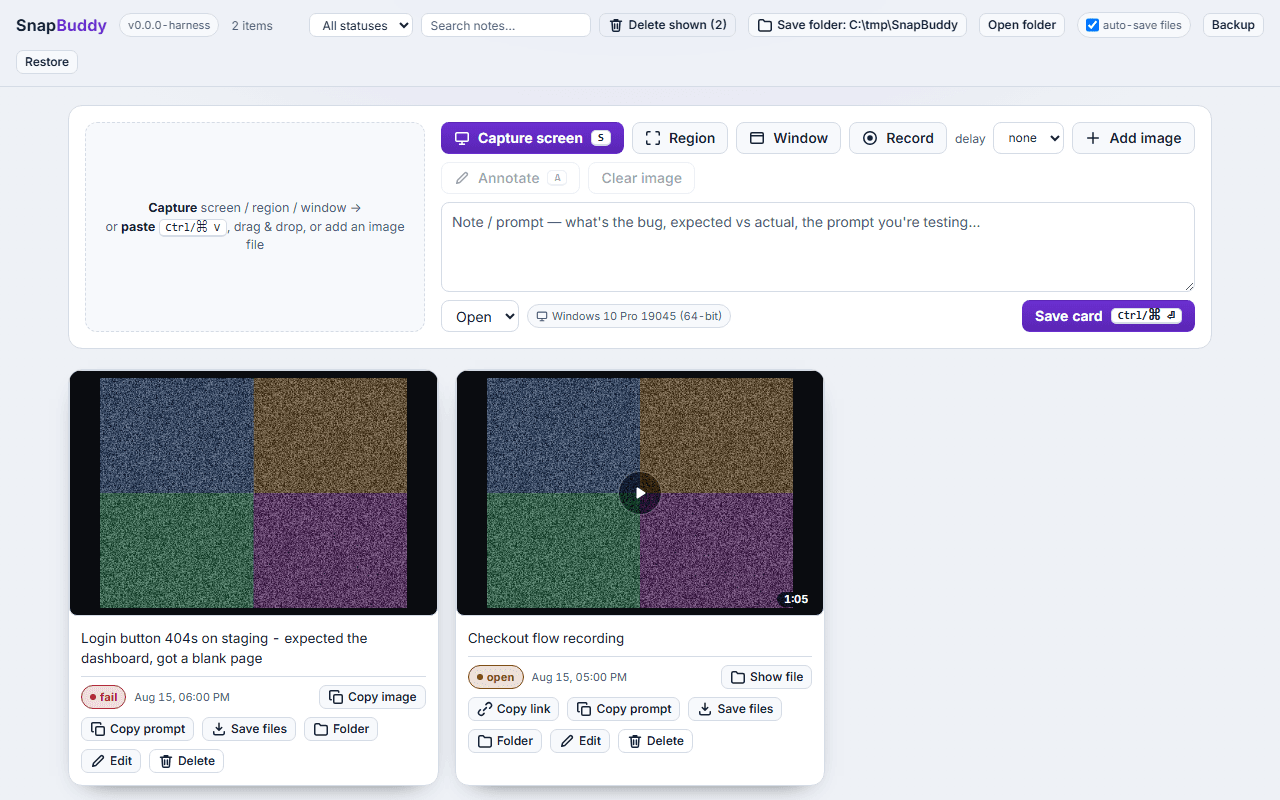
Task: Save the card with Save card button
Action: (x=1108, y=316)
